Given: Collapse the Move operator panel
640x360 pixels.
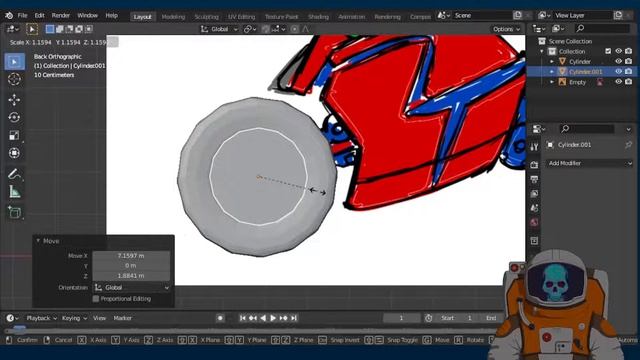Looking at the screenshot, I should (38, 241).
